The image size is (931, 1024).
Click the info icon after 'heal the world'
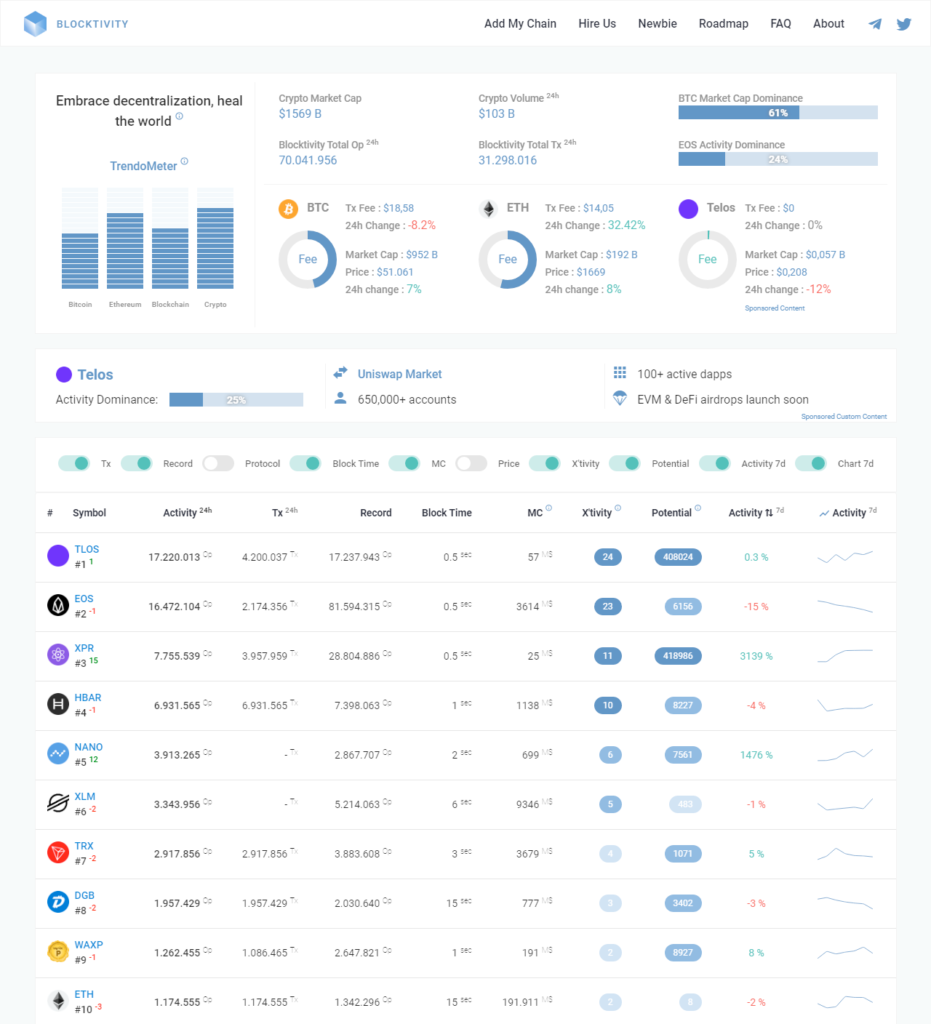tap(180, 116)
